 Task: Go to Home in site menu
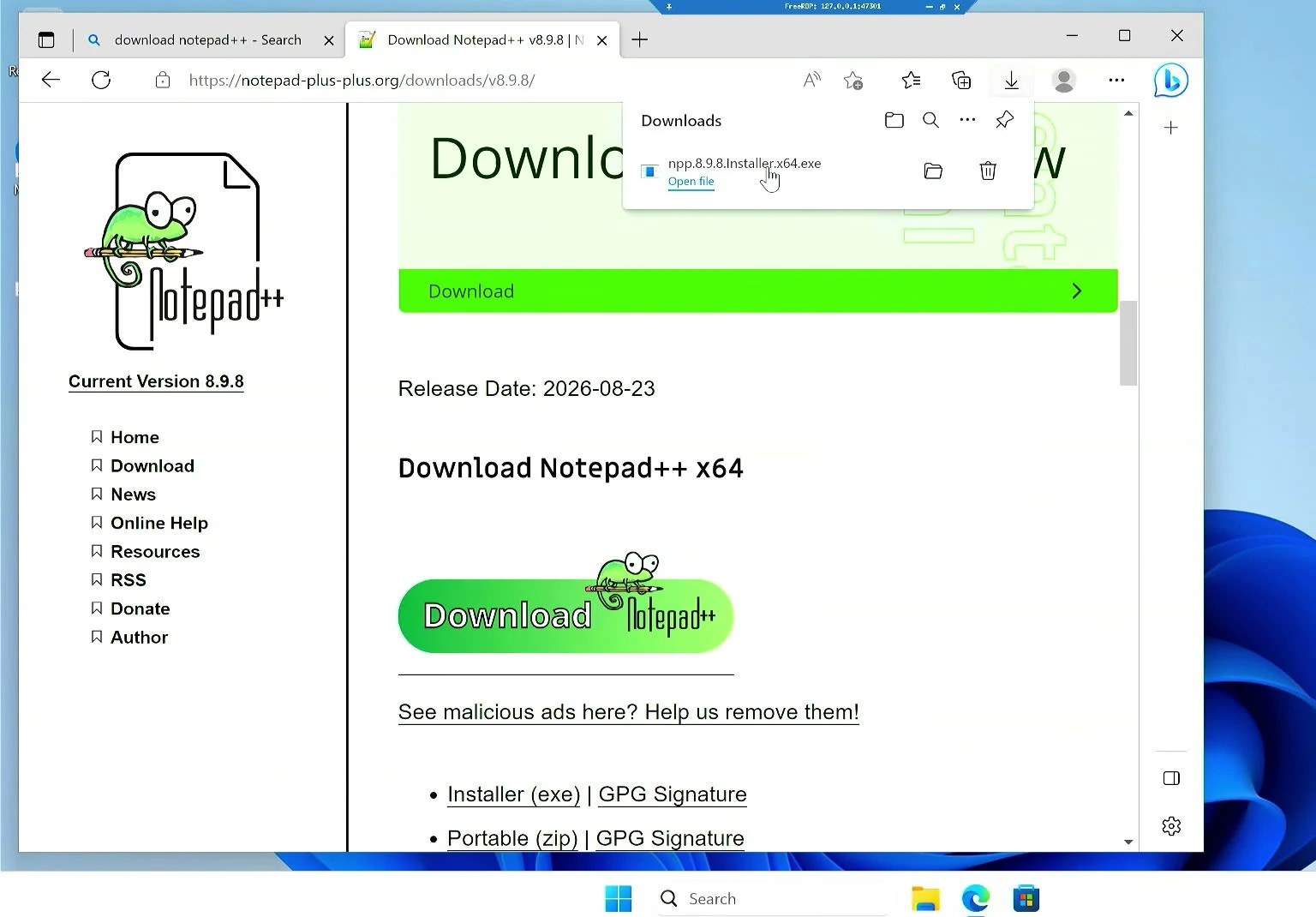(x=135, y=437)
